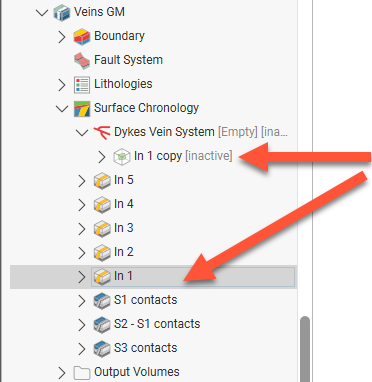The height and width of the screenshot is (382, 372).
Task: Click the Lithologies list icon
Action: click(x=82, y=84)
